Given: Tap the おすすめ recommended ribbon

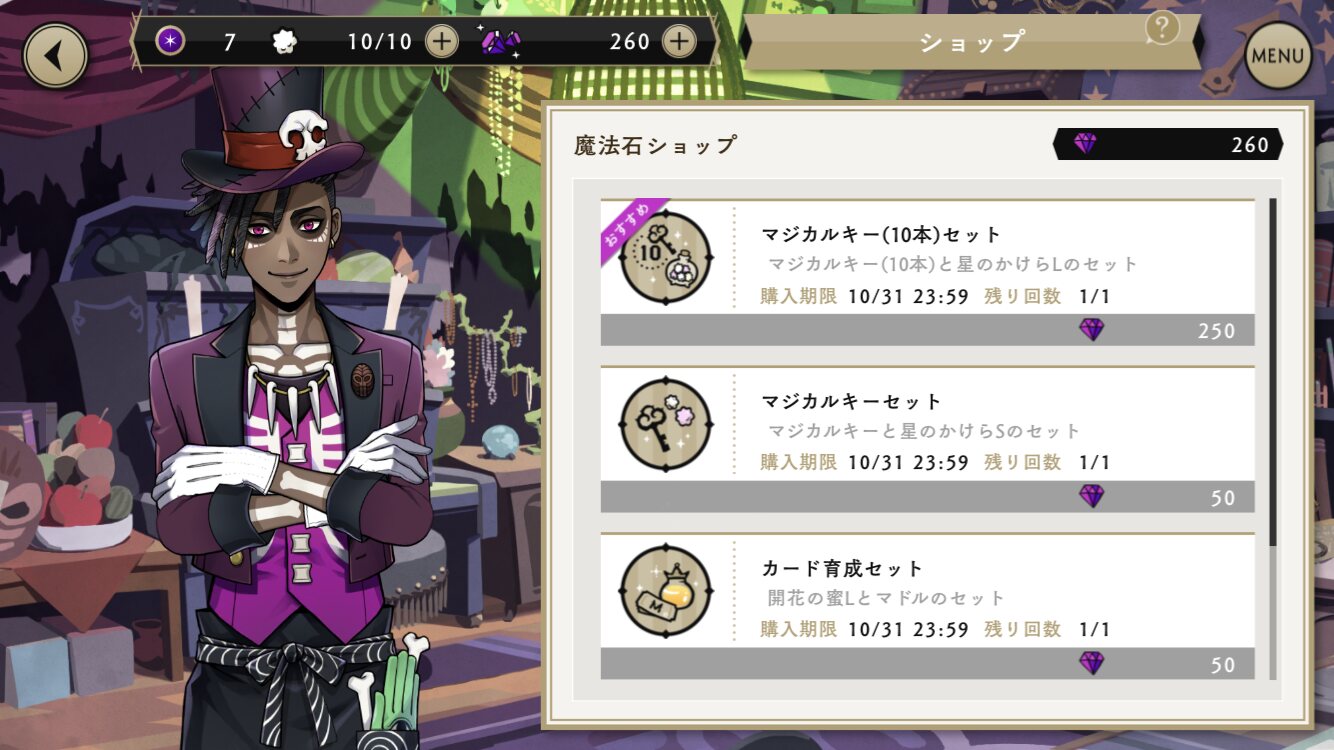Looking at the screenshot, I should click(x=630, y=226).
